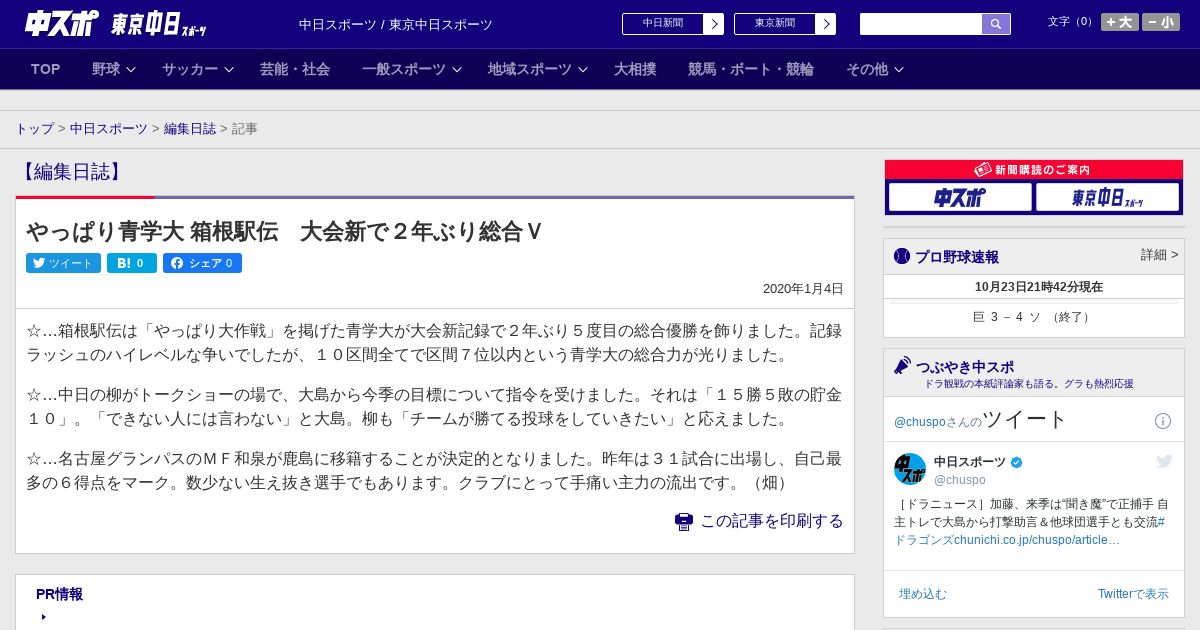Click the arrow beside 東京新聞

point(825,24)
